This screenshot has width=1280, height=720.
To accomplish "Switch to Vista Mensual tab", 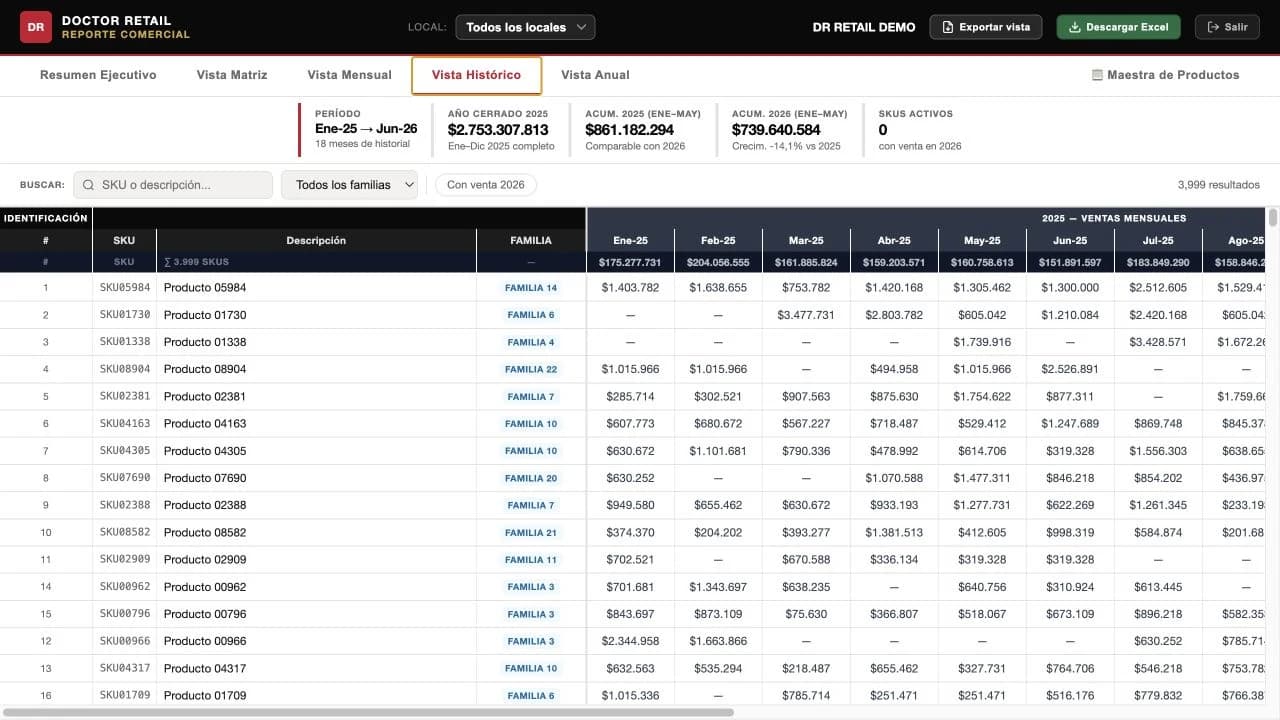I will point(349,75).
